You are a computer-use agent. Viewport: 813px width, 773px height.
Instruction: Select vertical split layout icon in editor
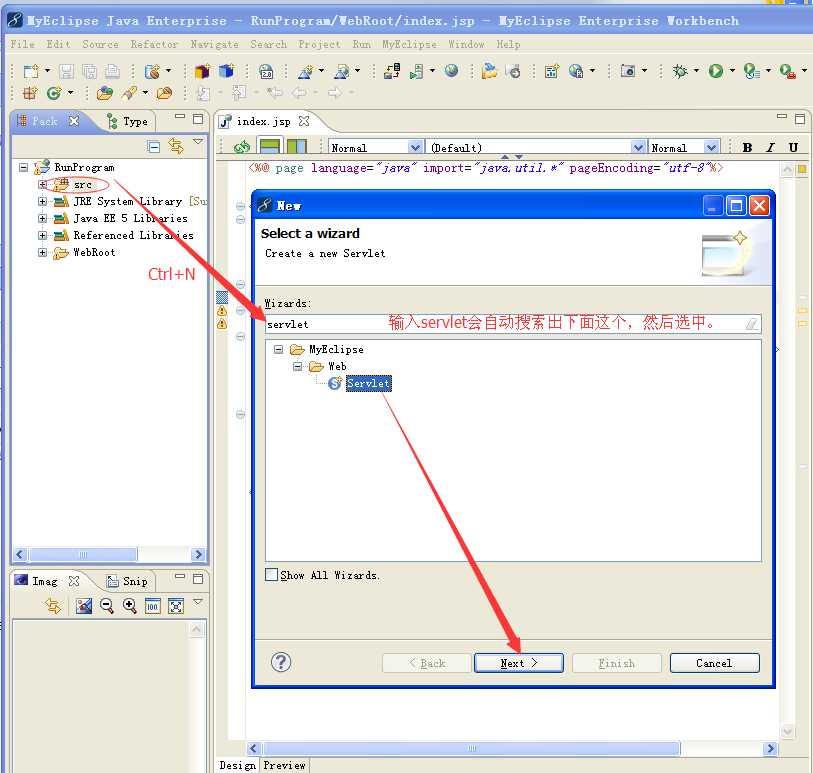[x=296, y=147]
